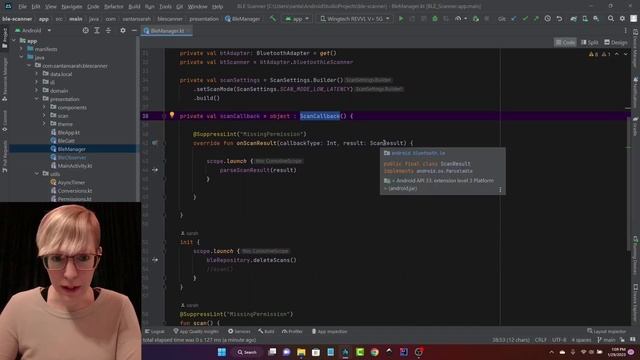Collapse the utils package
640x360 pixels.
37,174
